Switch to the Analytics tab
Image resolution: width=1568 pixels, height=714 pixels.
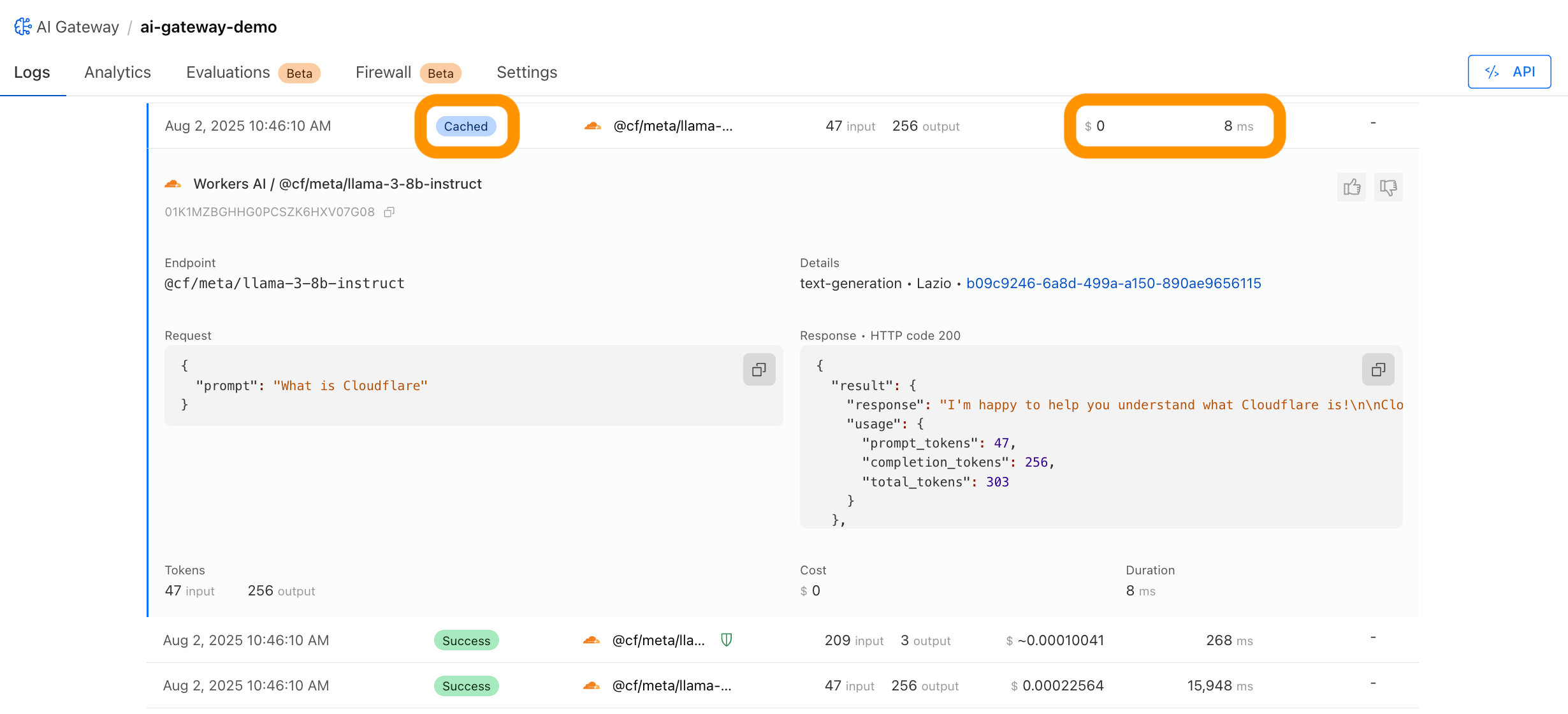pyautogui.click(x=117, y=72)
